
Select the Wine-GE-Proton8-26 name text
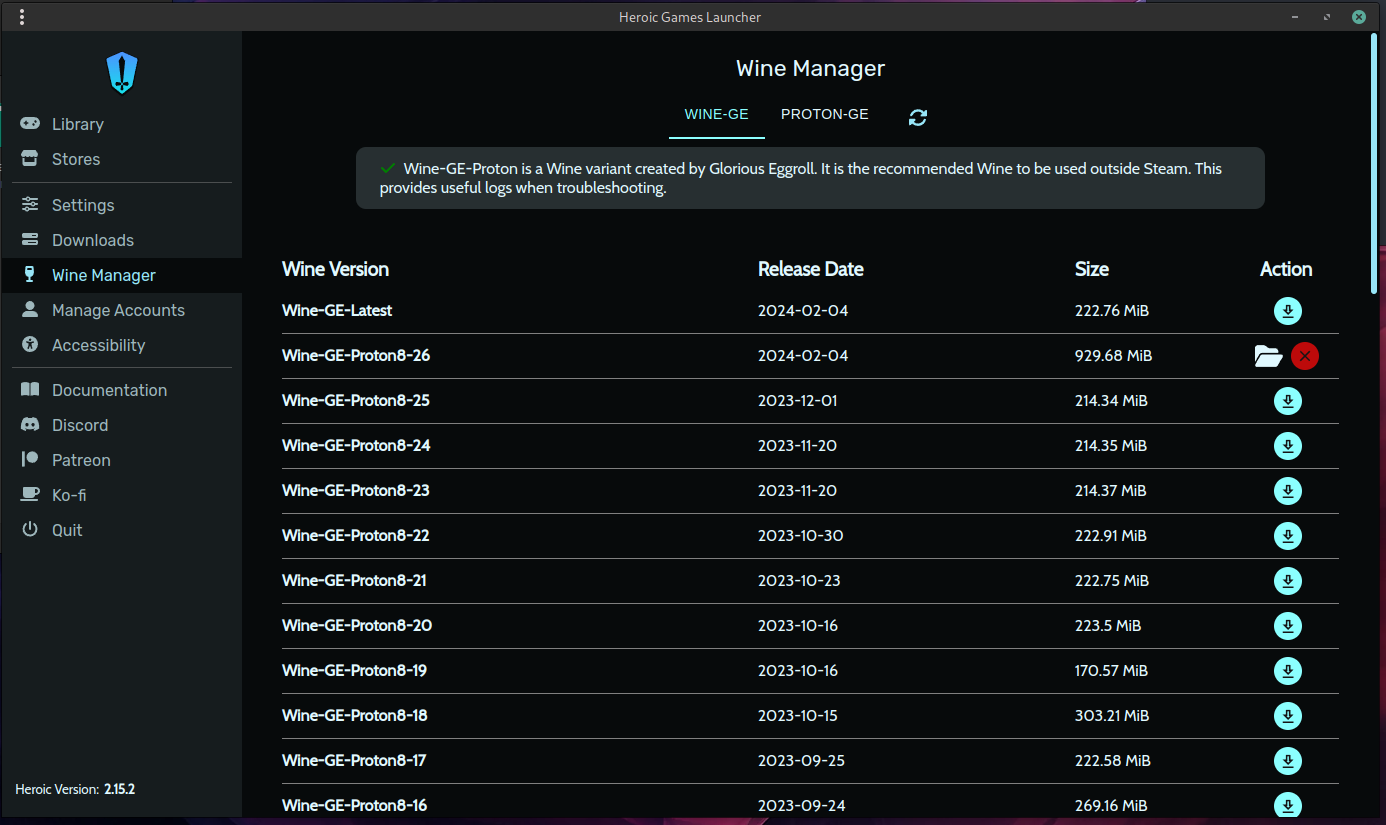coord(356,356)
